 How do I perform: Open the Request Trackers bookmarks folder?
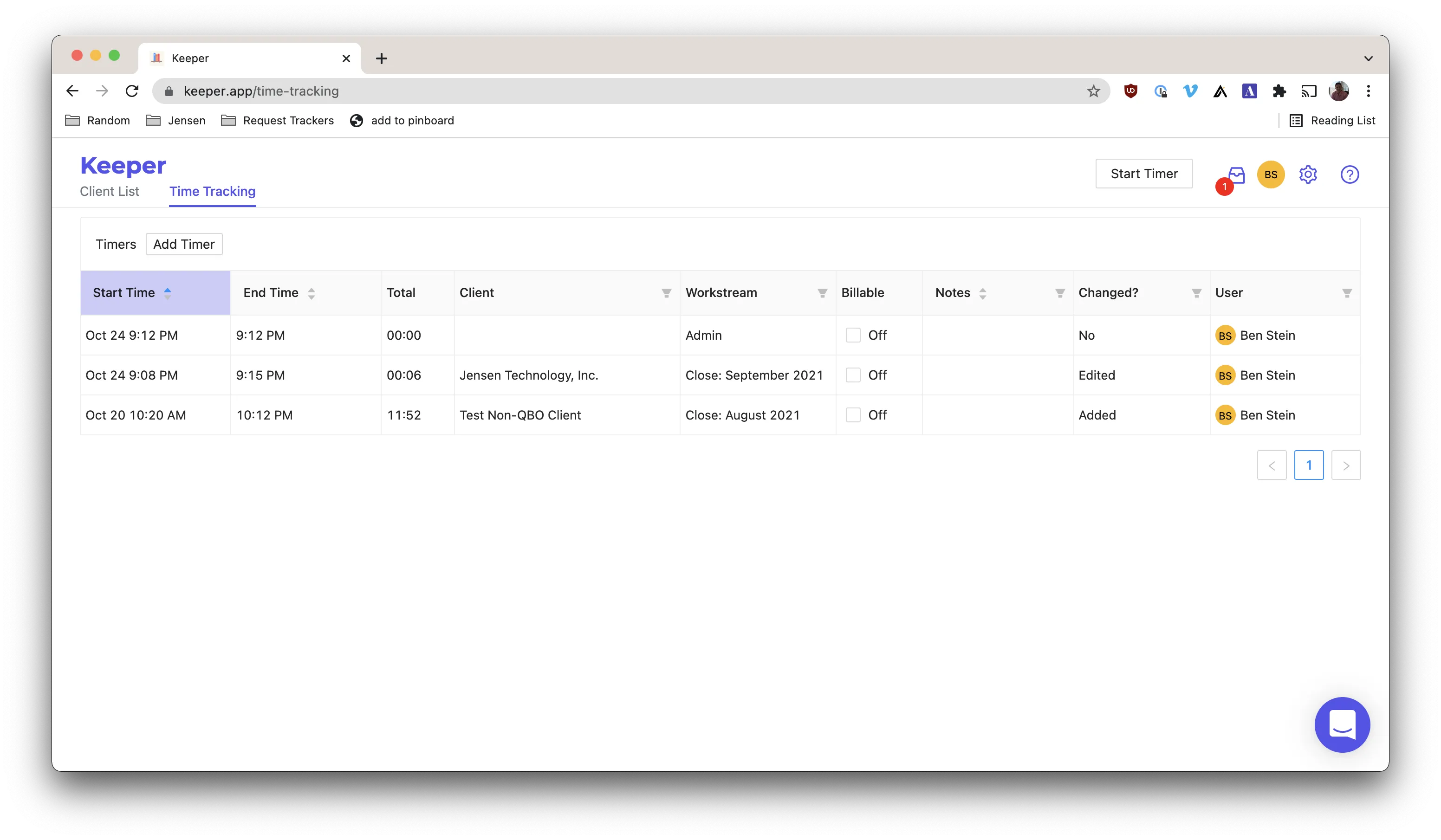pyautogui.click(x=277, y=121)
